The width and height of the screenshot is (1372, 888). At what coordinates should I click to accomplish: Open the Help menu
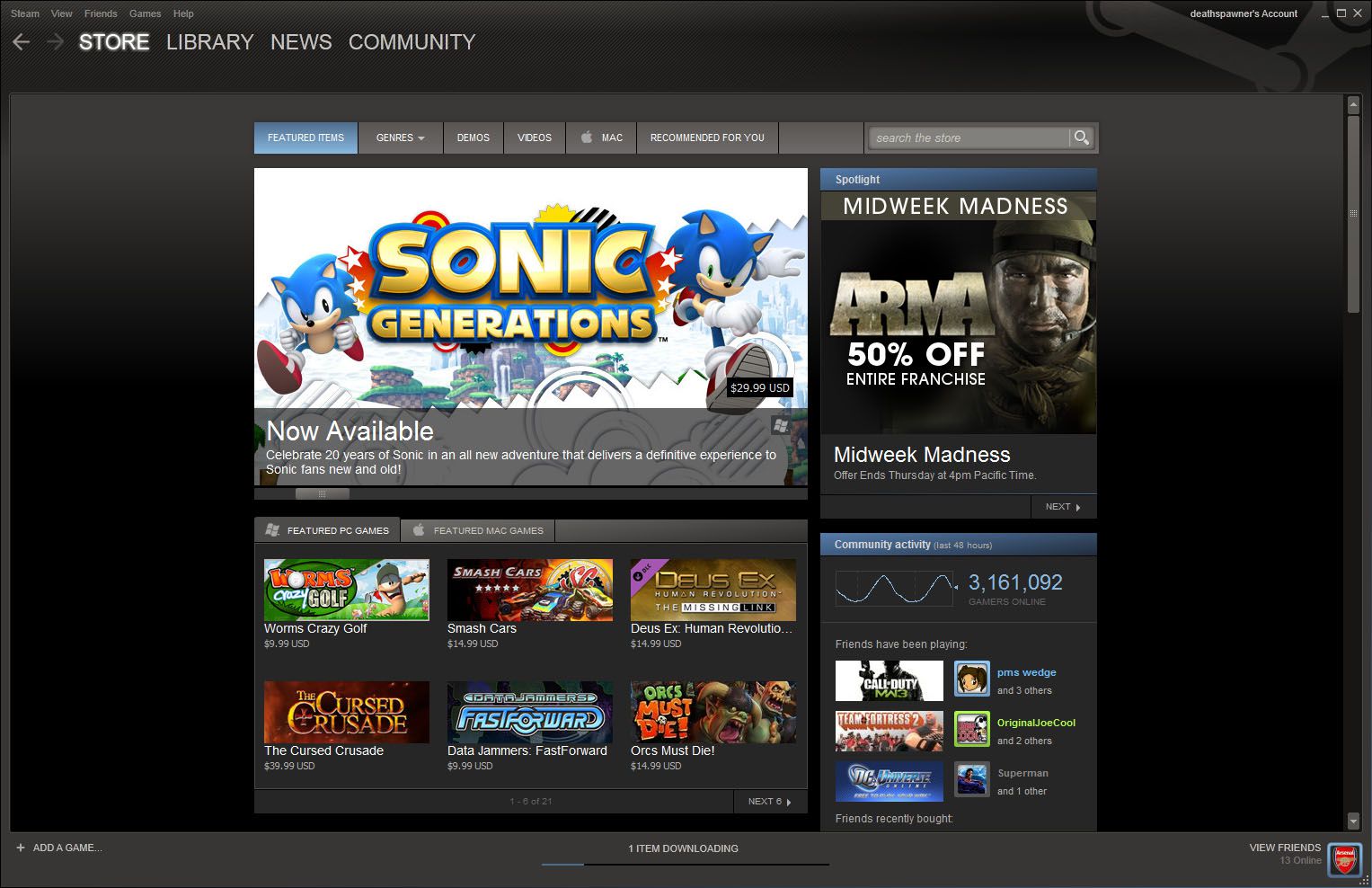click(x=183, y=13)
